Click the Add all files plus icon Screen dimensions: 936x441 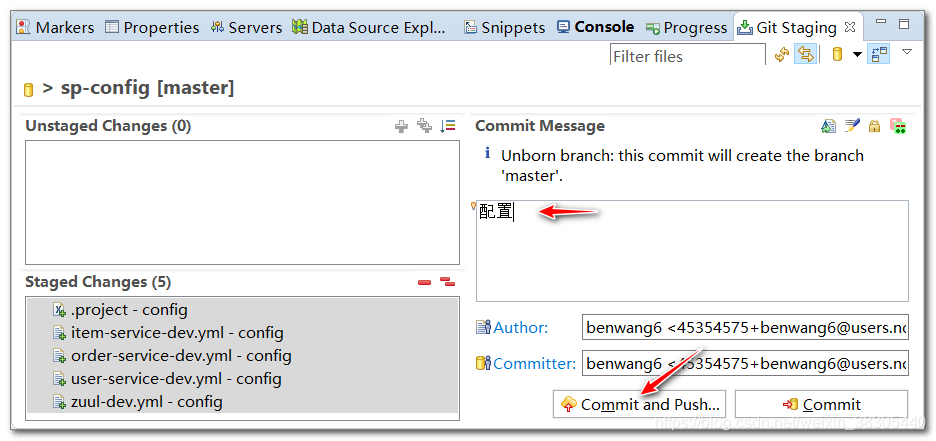click(x=424, y=126)
